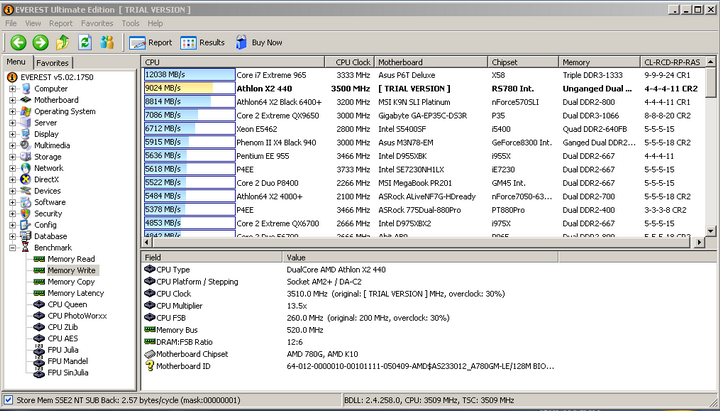
Task: Click the up-level folder arrow icon
Action: point(62,43)
